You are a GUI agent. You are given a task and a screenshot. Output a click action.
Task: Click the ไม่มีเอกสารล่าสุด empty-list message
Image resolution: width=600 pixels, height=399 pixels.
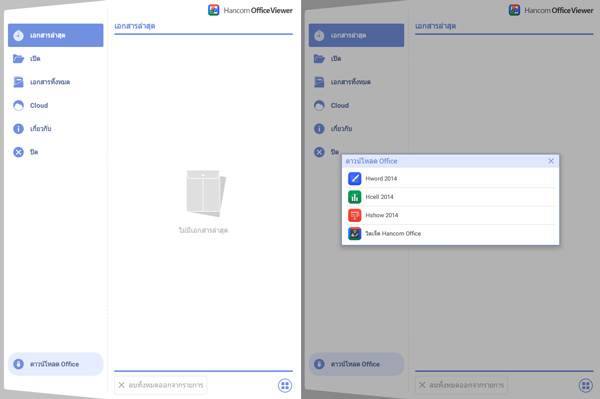203,230
